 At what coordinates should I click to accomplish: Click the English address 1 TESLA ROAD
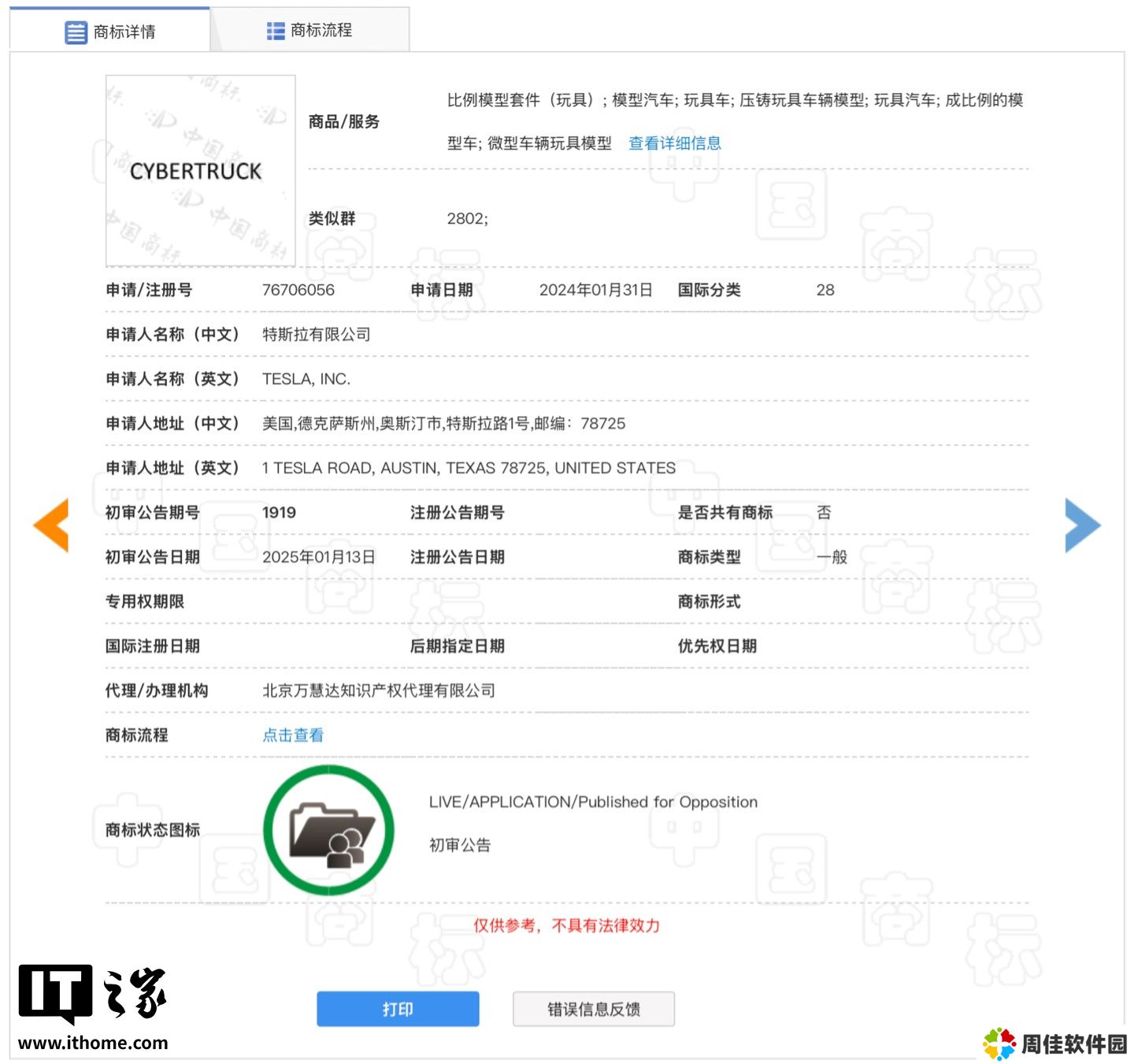[469, 468]
